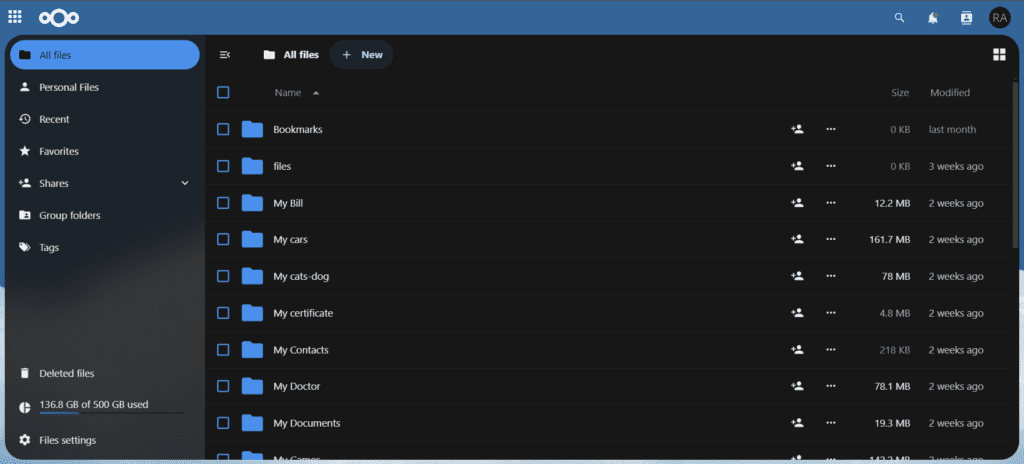Open the unified search magnifier
1024x464 pixels.
click(x=899, y=18)
